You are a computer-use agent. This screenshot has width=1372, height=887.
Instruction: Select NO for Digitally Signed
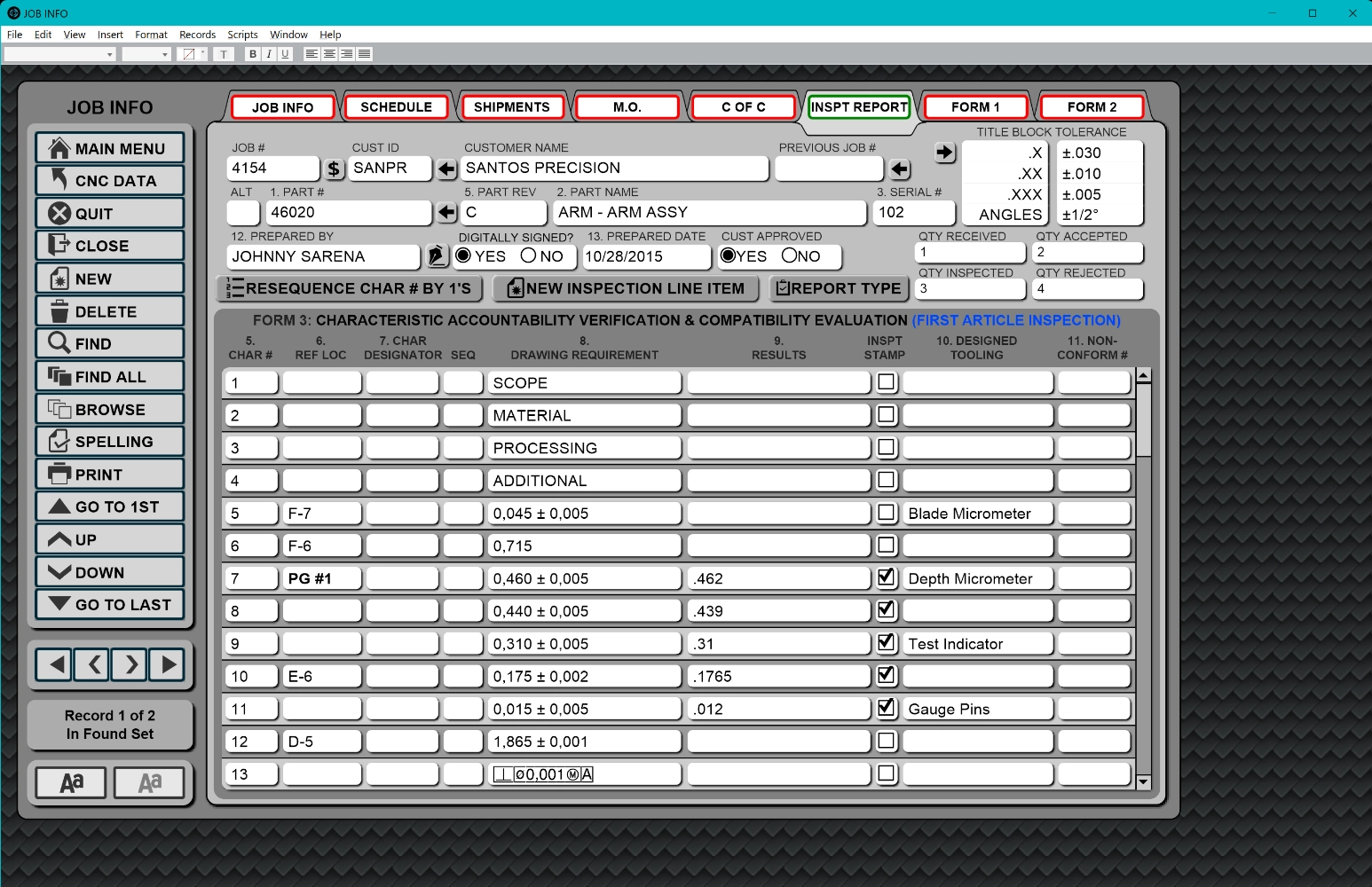pyautogui.click(x=529, y=256)
